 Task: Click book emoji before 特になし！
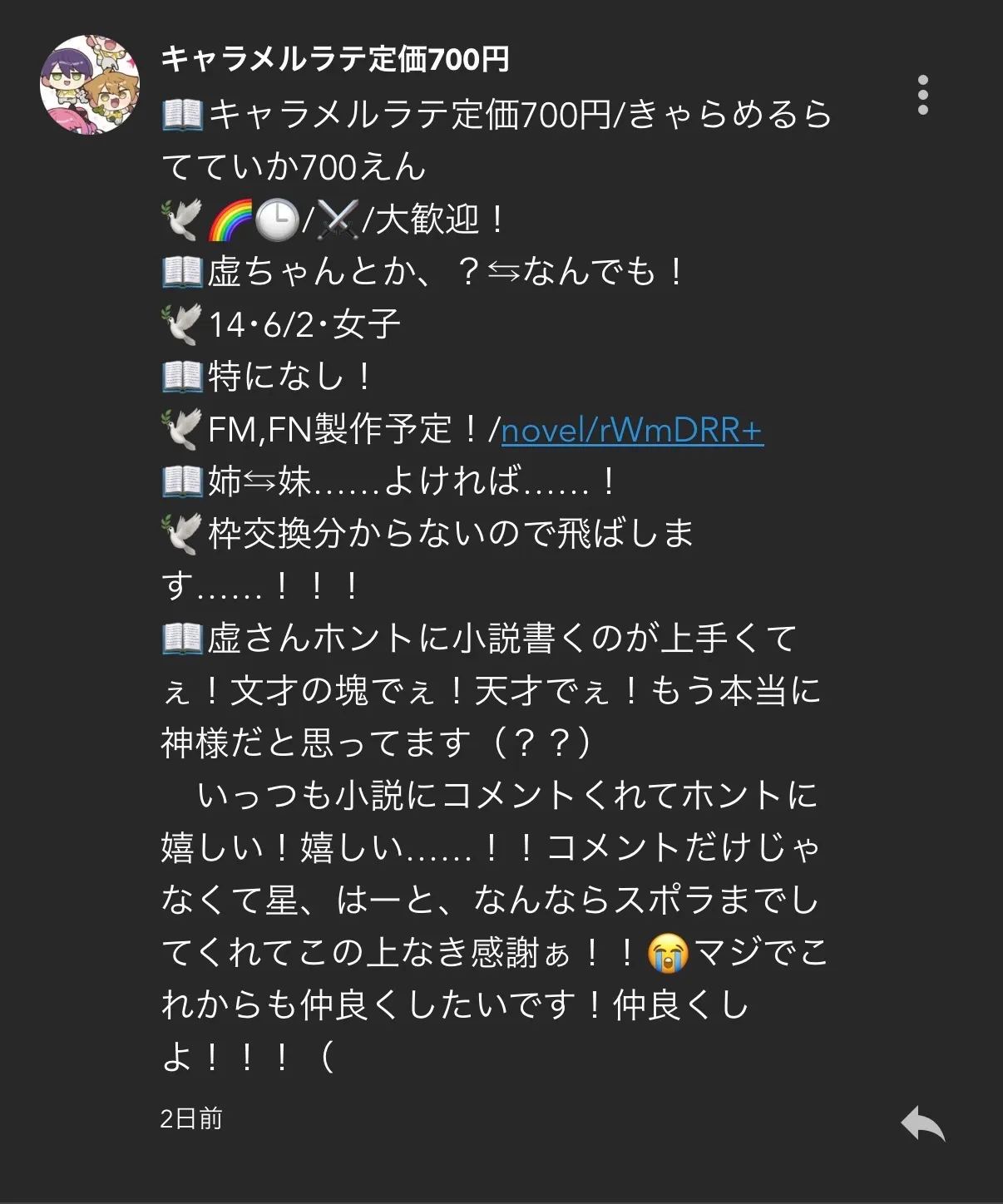pyautogui.click(x=182, y=377)
